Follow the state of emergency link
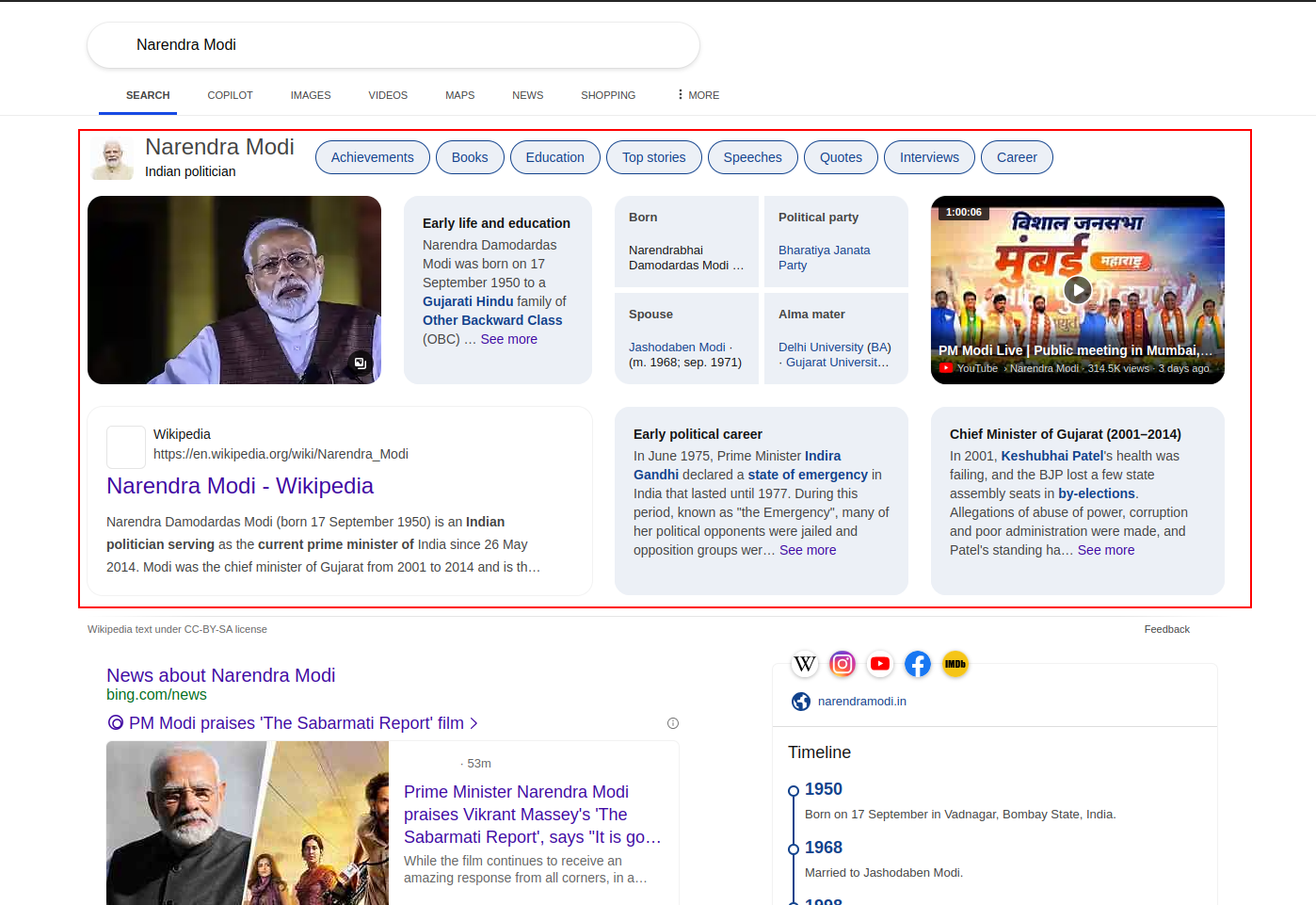Viewport: 1316px width, 905px height. (x=808, y=475)
